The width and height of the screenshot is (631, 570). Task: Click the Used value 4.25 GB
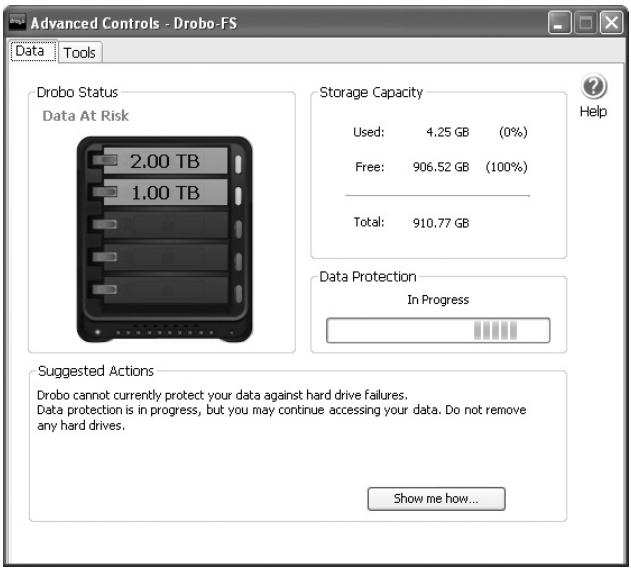(x=447, y=132)
